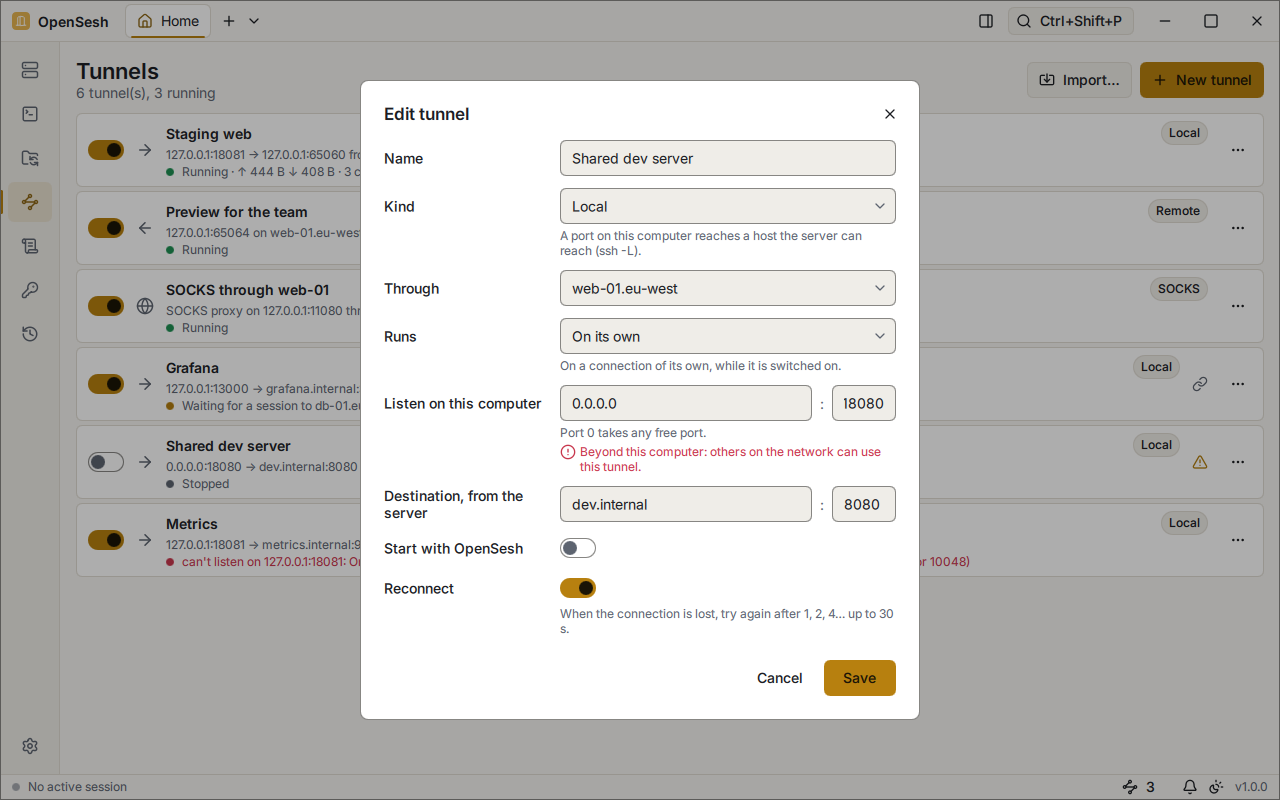
Task: Click the Local badge on Grafana row
Action: click(1156, 367)
